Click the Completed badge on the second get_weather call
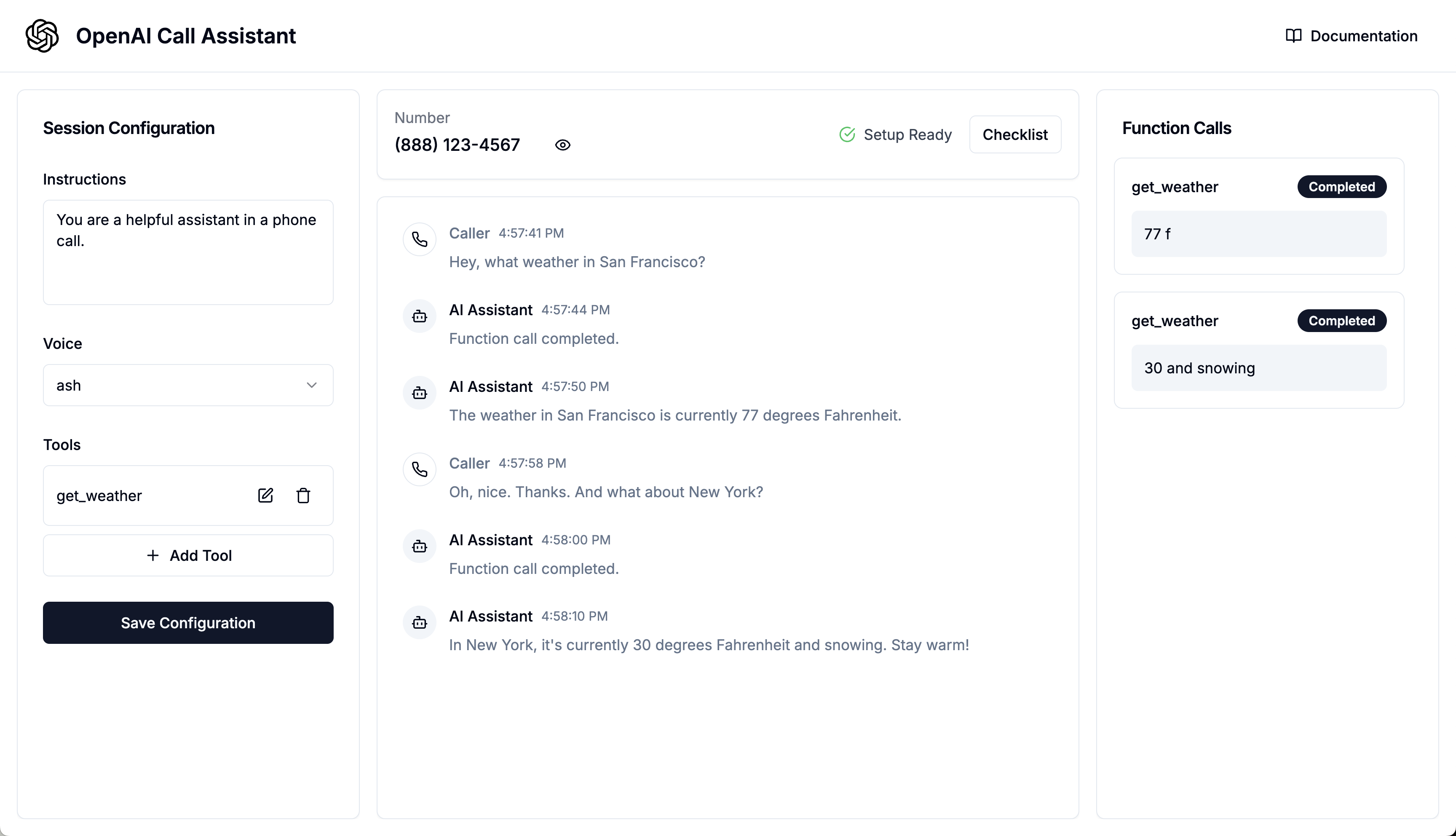The height and width of the screenshot is (836, 1456). tap(1341, 320)
